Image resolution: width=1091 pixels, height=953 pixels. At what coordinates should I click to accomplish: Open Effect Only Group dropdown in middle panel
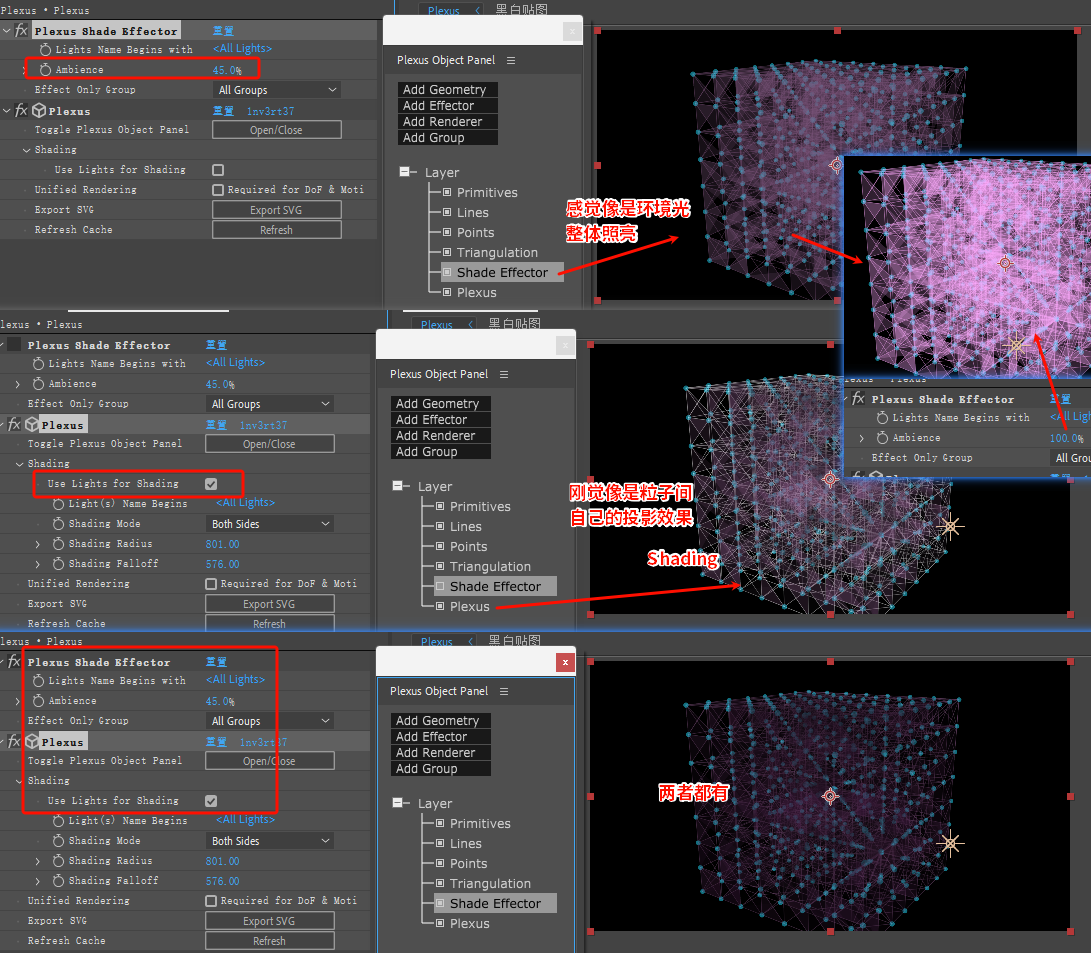pos(270,404)
